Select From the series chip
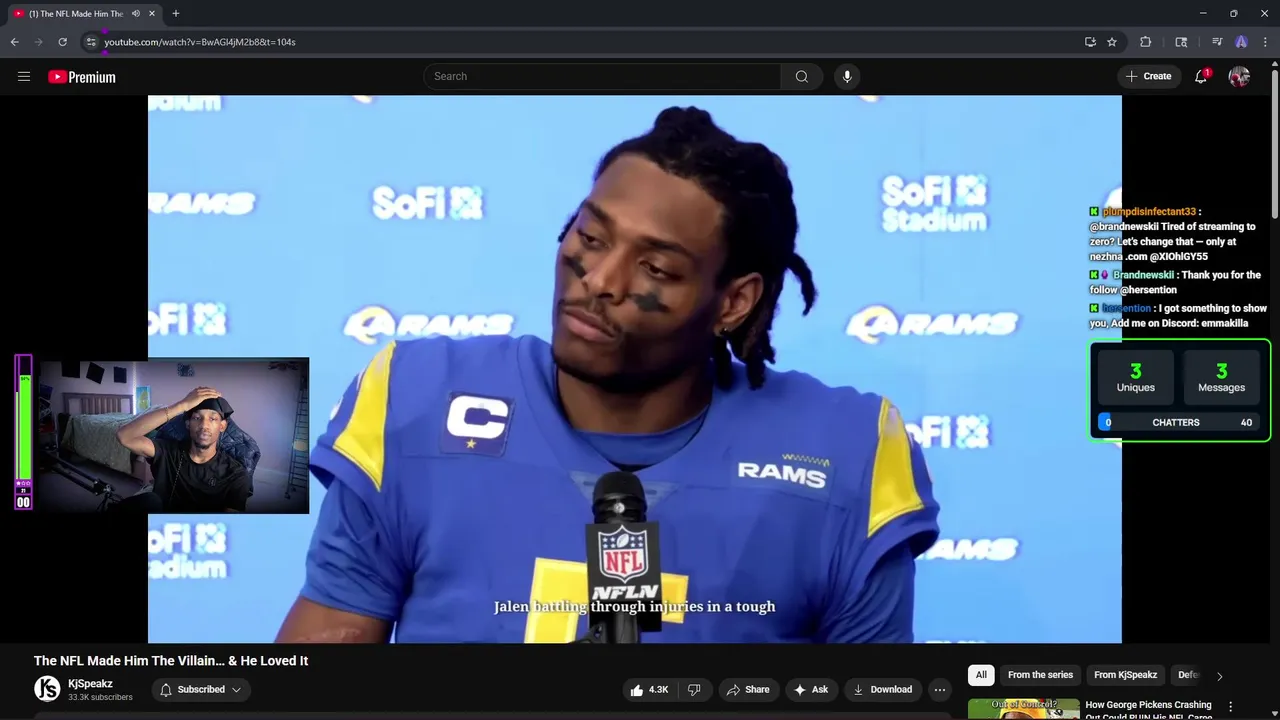 pyautogui.click(x=1040, y=675)
